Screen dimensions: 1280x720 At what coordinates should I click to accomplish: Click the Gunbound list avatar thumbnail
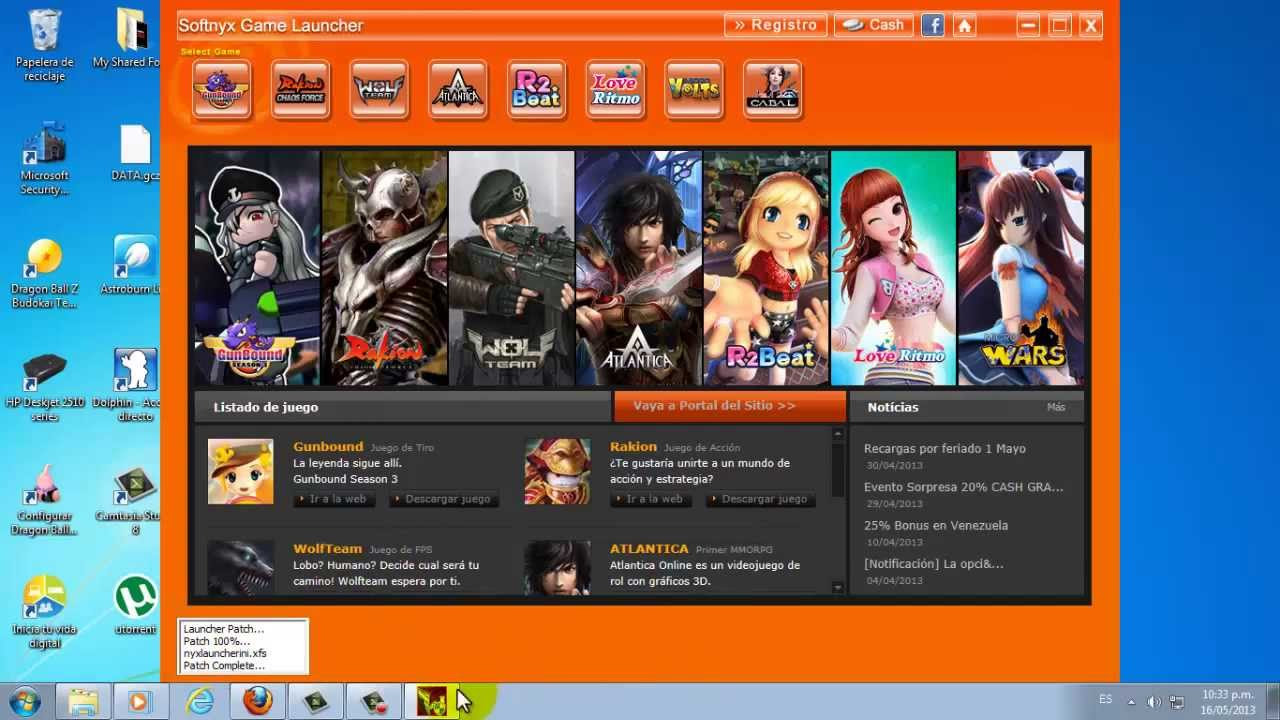click(240, 471)
